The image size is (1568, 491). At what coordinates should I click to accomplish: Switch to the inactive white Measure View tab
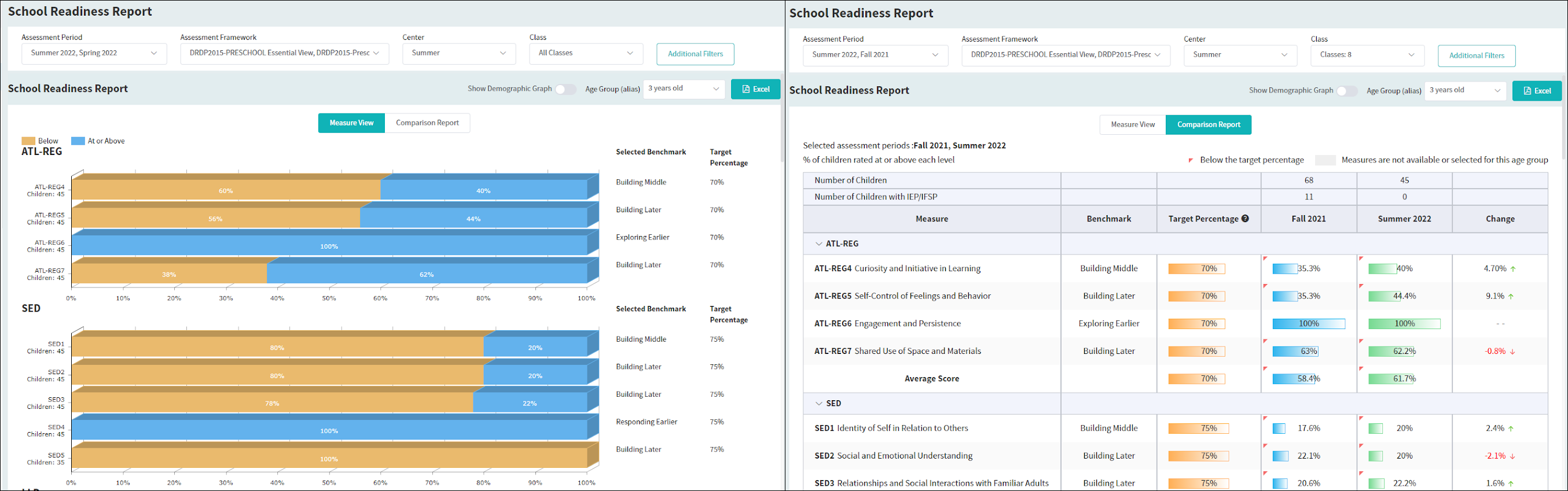click(x=1132, y=125)
